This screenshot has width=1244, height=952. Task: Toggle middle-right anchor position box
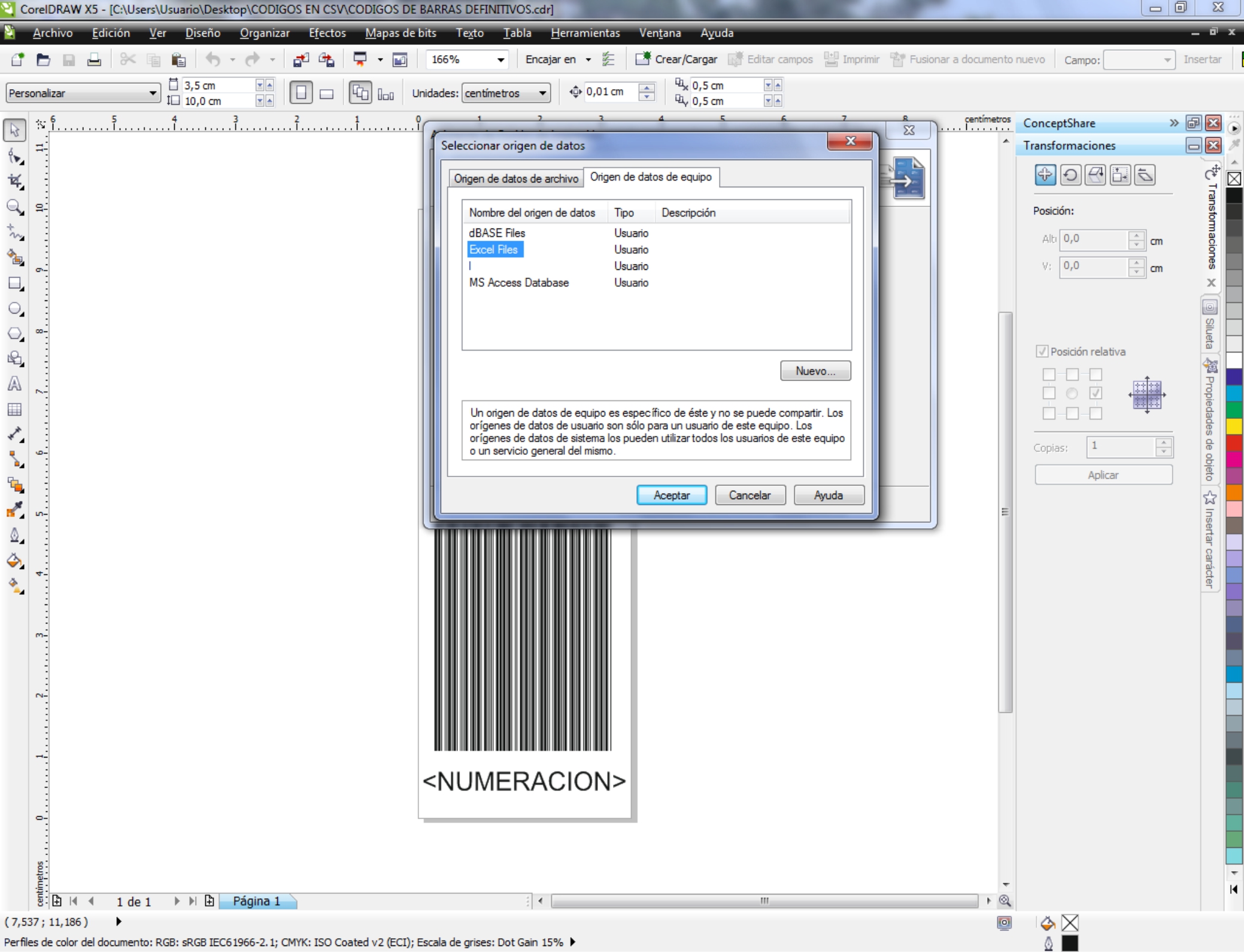point(1096,393)
